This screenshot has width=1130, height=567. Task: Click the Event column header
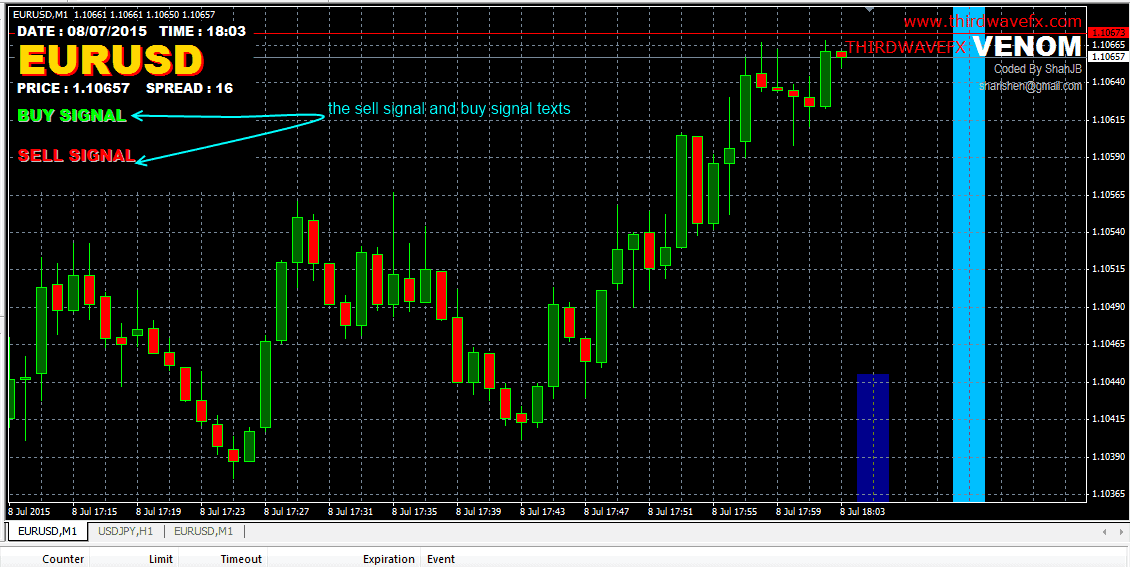441,559
